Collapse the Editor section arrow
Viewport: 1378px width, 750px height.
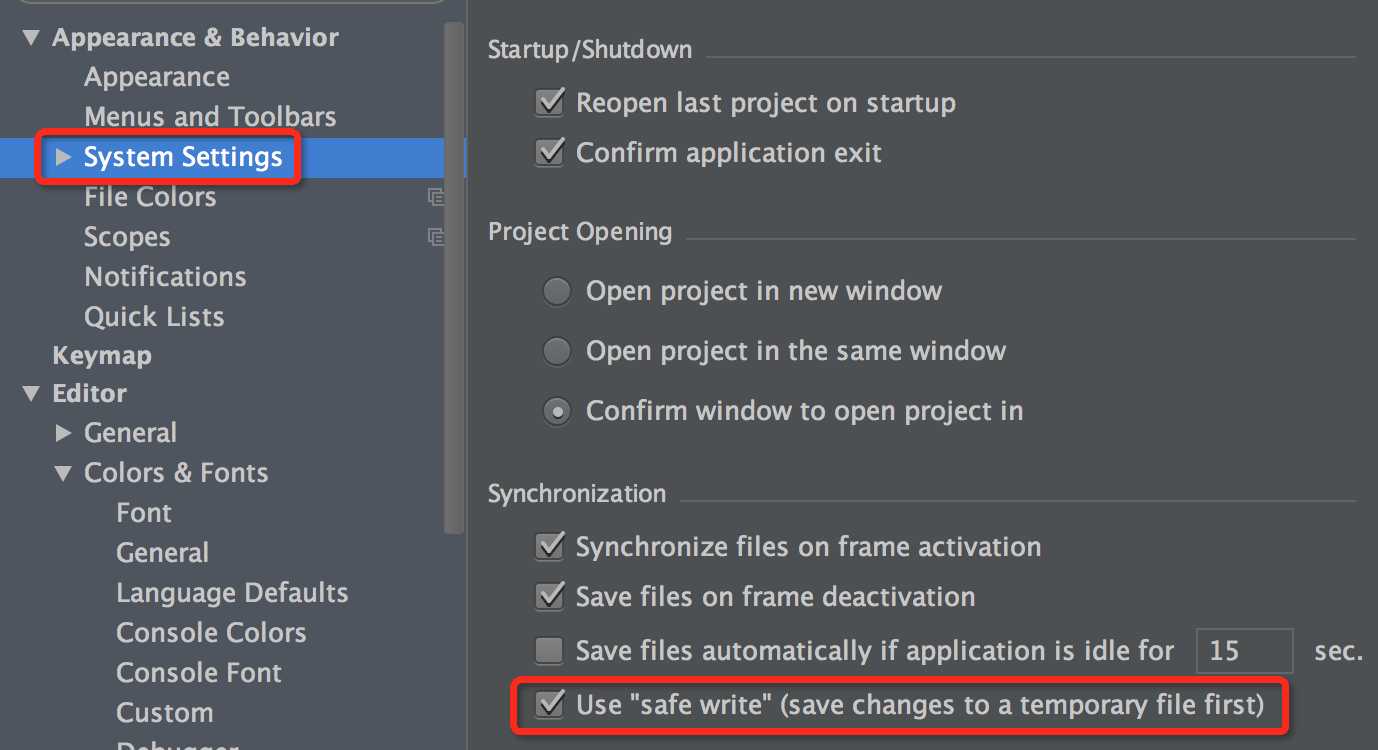tap(31, 394)
